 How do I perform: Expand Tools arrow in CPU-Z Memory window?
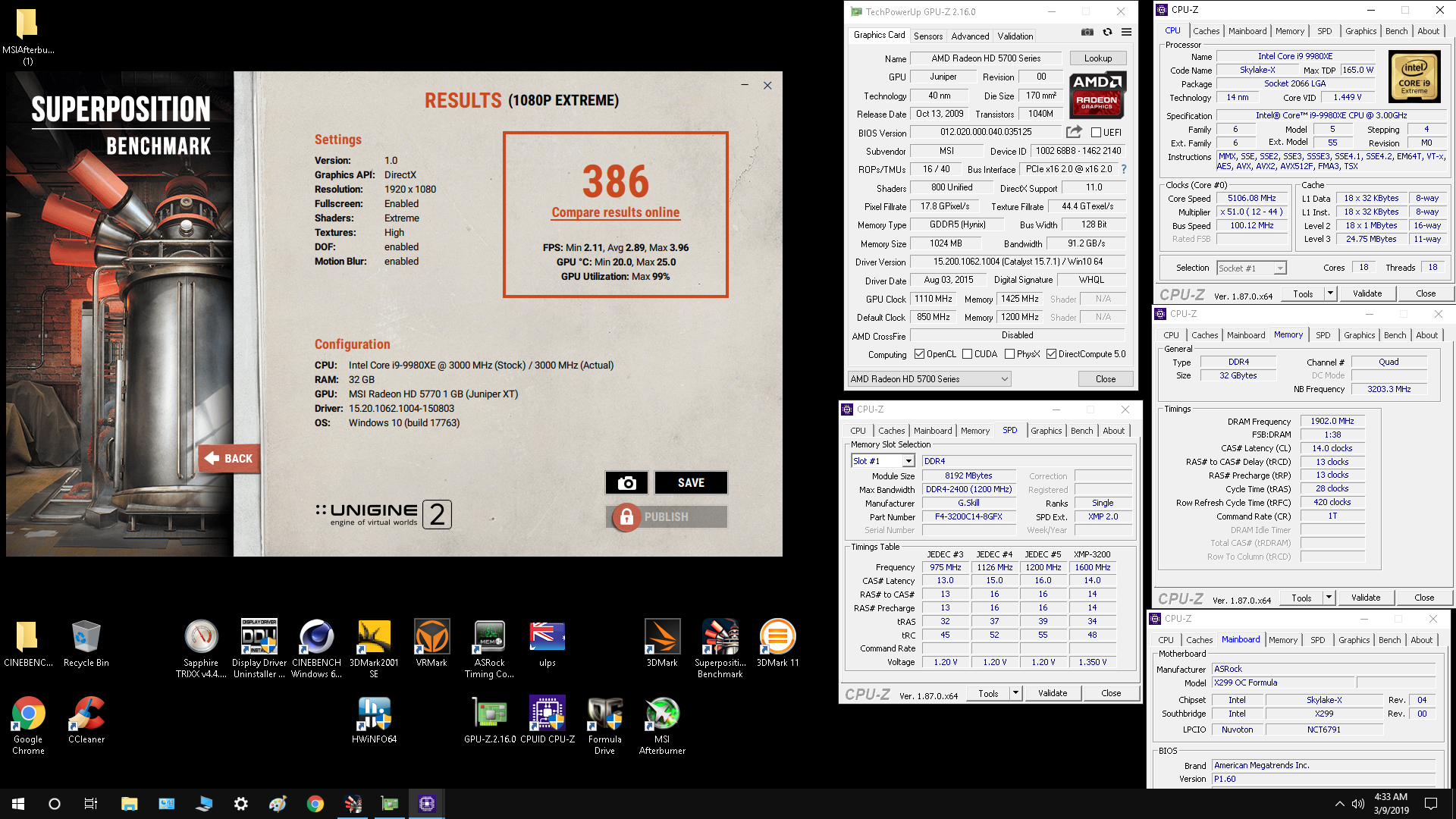coord(1328,598)
